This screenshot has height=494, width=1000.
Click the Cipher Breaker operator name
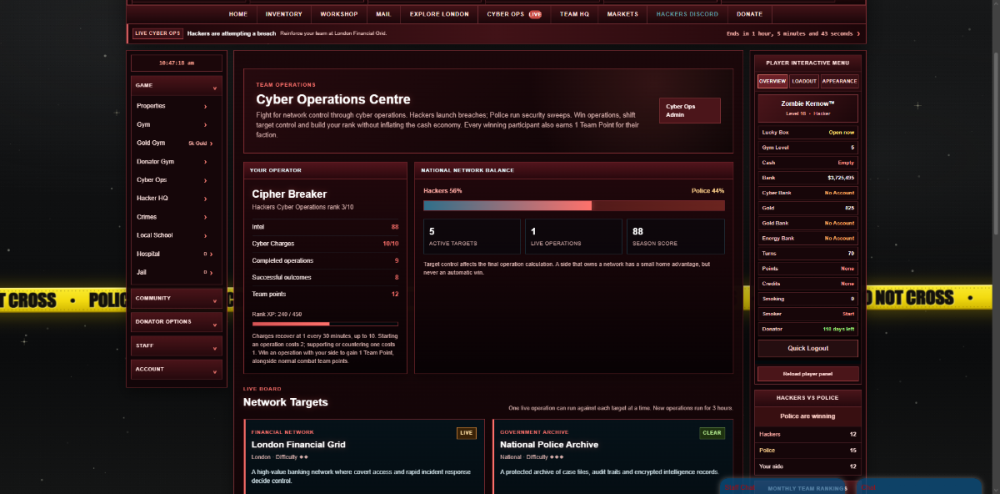289,194
